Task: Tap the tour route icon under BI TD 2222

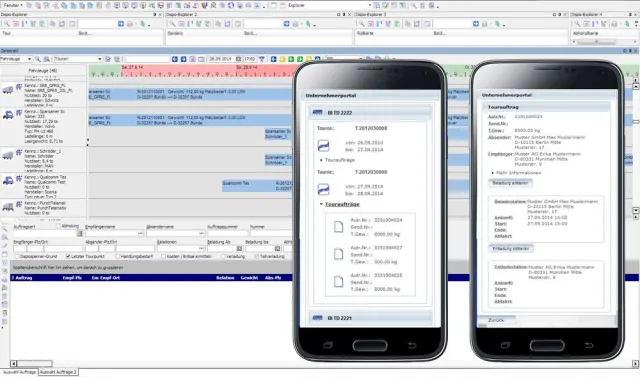Action: tap(323, 146)
